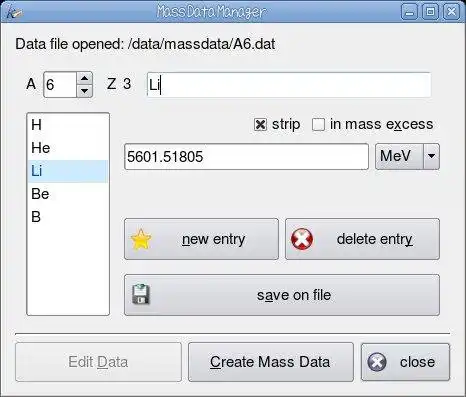Click the Create Mass Data button
The height and width of the screenshot is (397, 466).
(x=271, y=362)
